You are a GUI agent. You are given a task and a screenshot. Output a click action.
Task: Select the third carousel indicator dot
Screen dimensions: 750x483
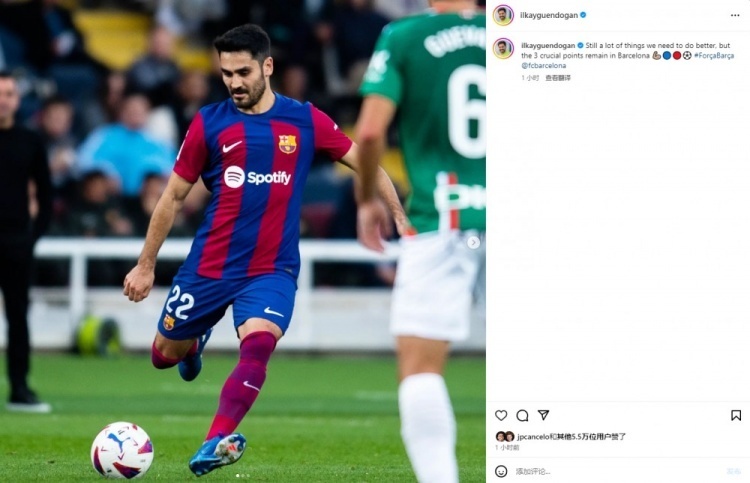click(x=248, y=475)
